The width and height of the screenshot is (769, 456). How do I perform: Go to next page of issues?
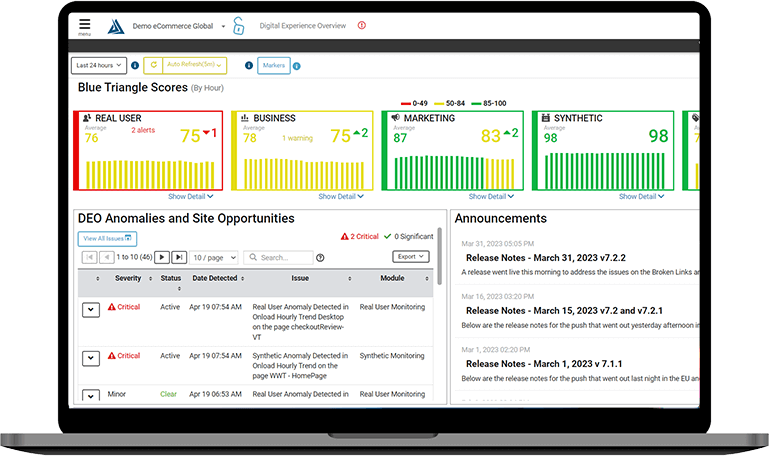click(163, 257)
